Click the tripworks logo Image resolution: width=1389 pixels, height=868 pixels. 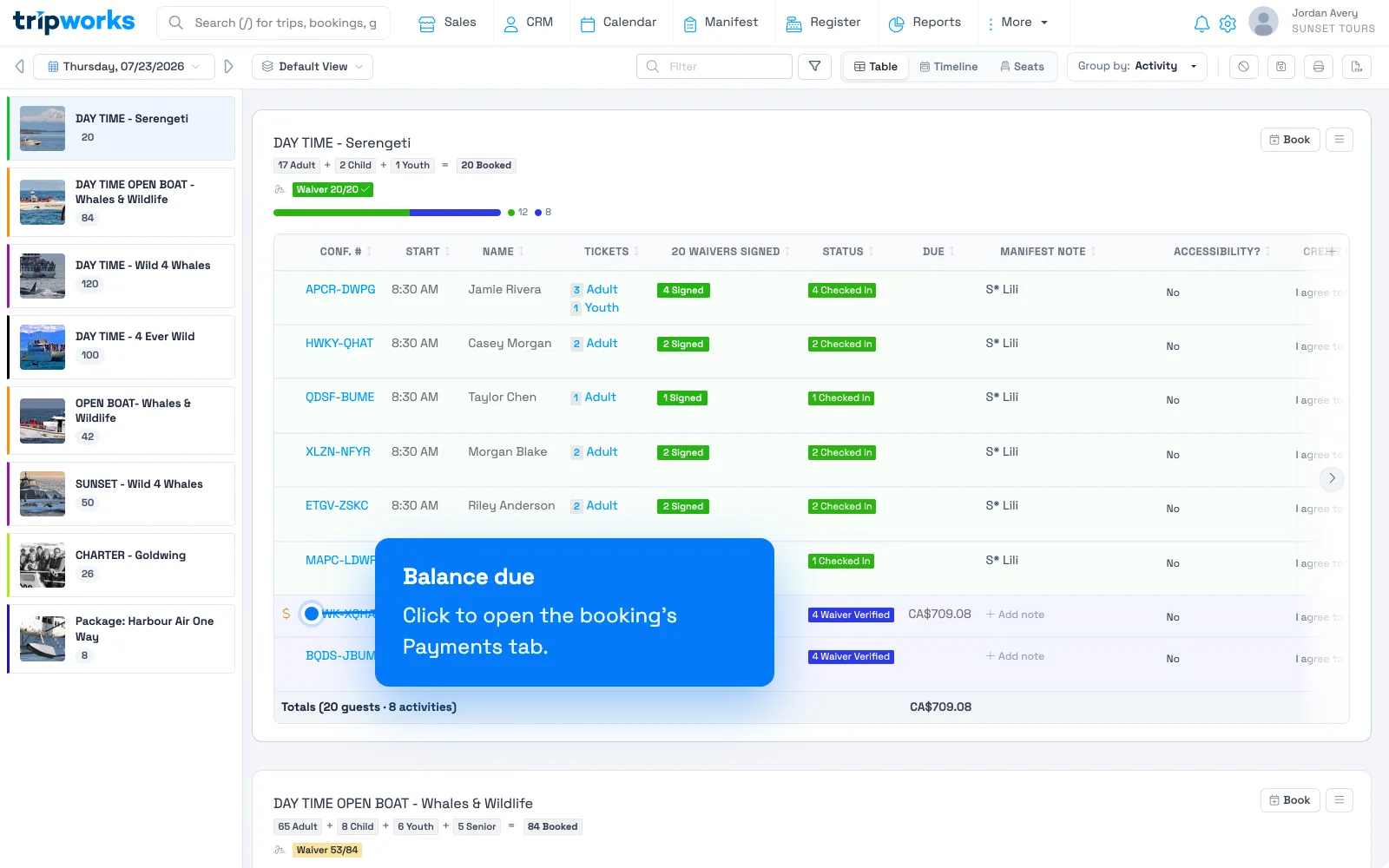point(74,22)
